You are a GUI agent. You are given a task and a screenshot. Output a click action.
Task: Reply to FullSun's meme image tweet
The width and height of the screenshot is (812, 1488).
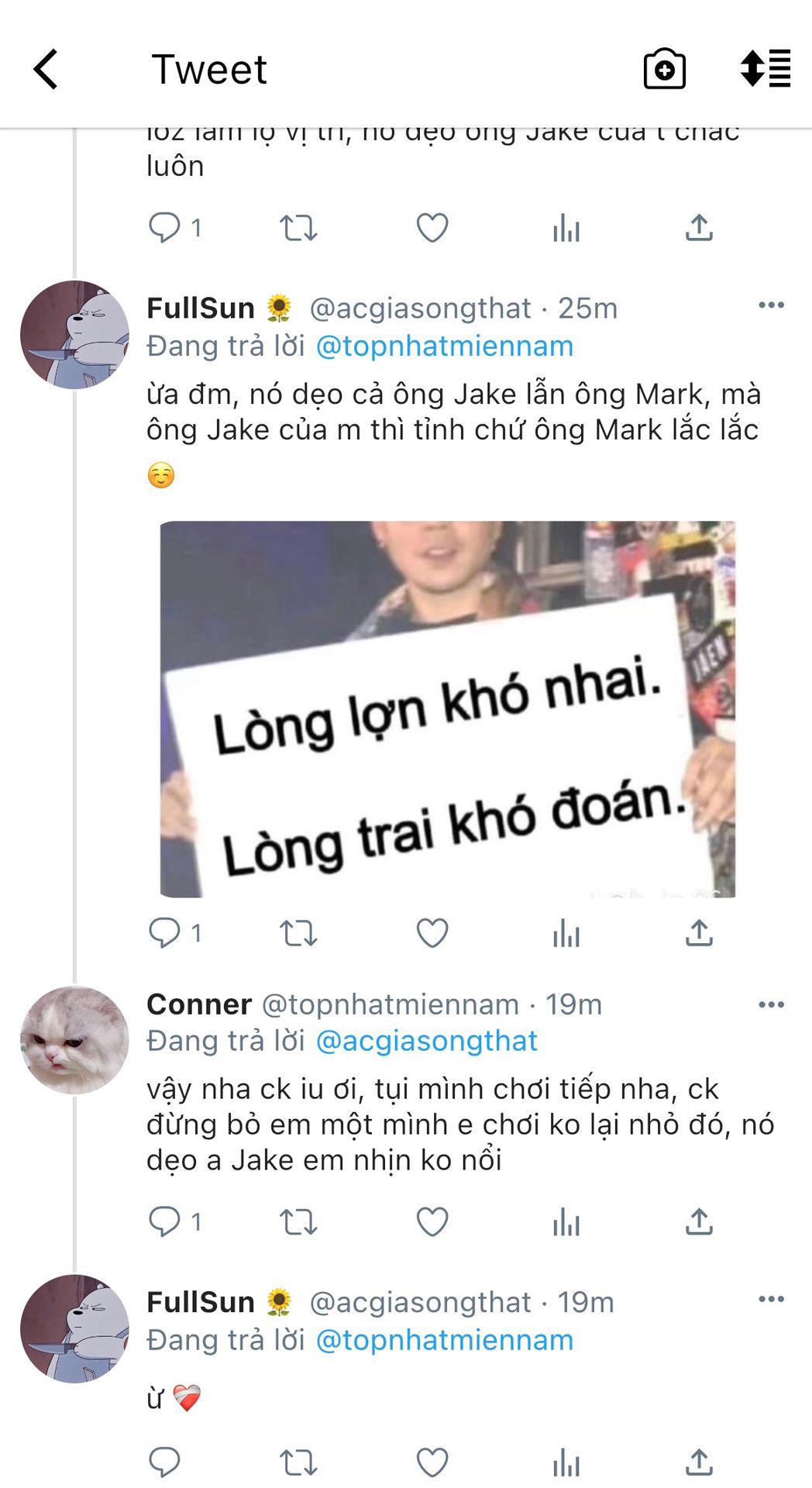164,933
